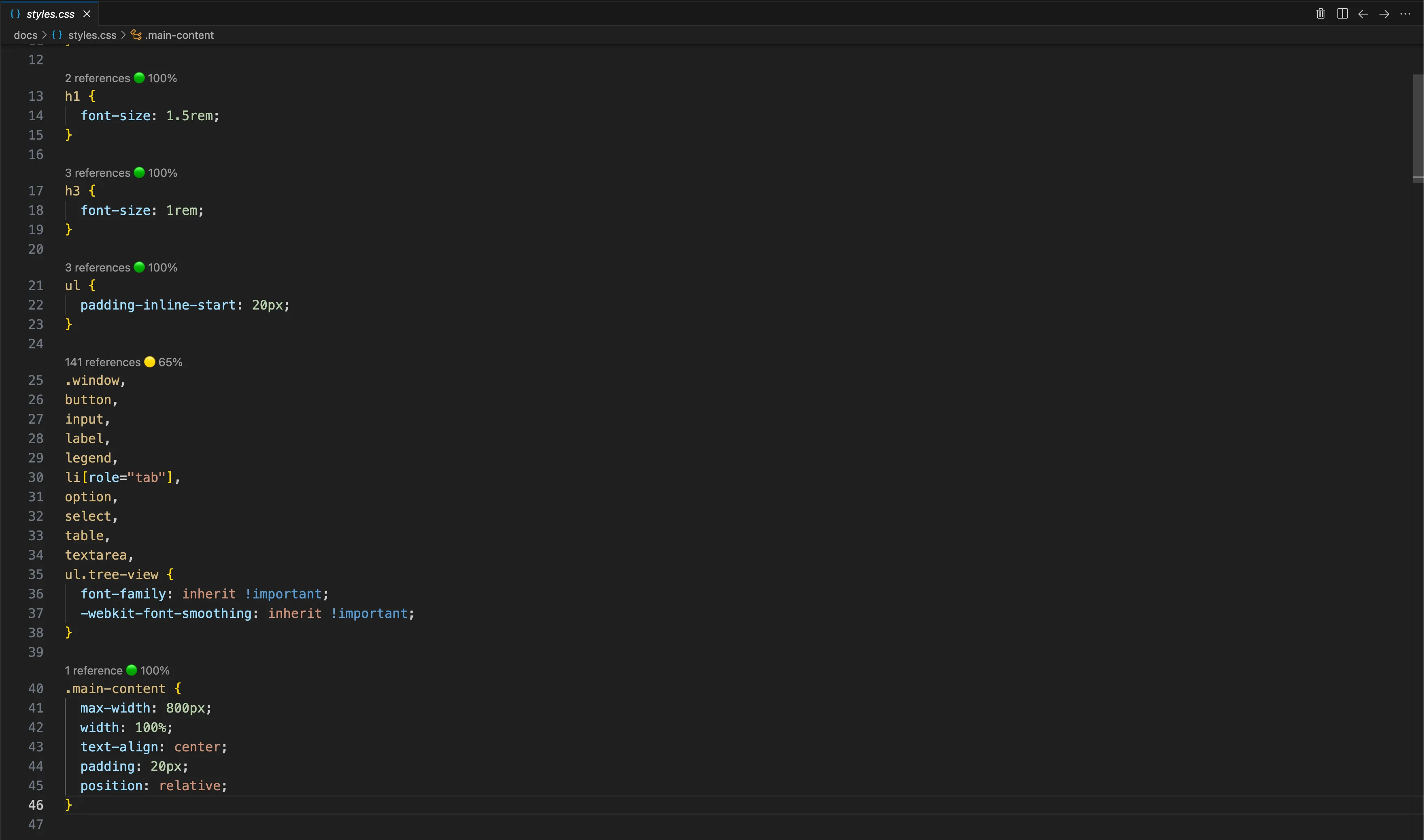Open the styles.css breadcrumb item
Screen dimensions: 1424x840
(92, 35)
